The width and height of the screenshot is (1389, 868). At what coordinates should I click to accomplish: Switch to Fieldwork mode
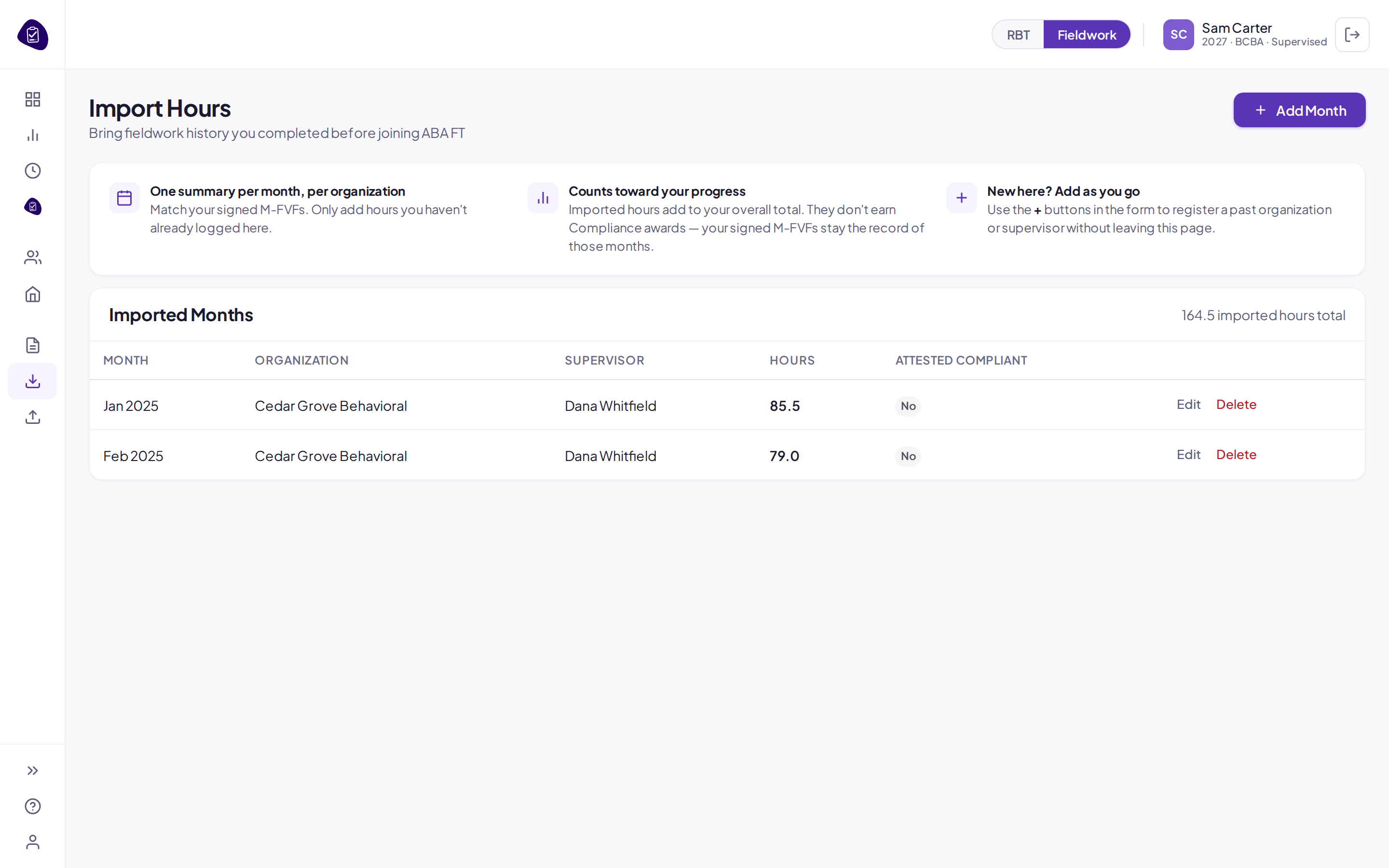tap(1087, 34)
